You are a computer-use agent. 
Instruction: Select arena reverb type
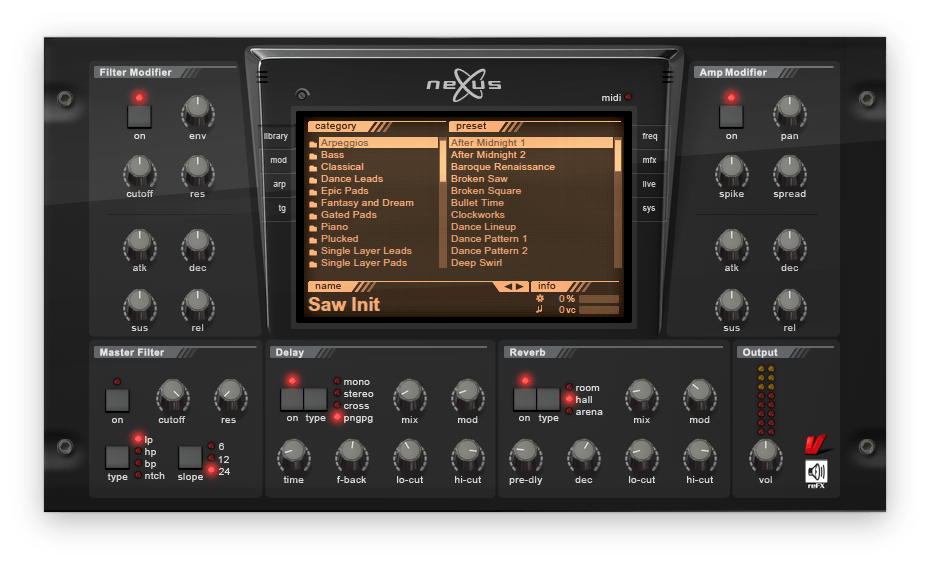pos(569,411)
